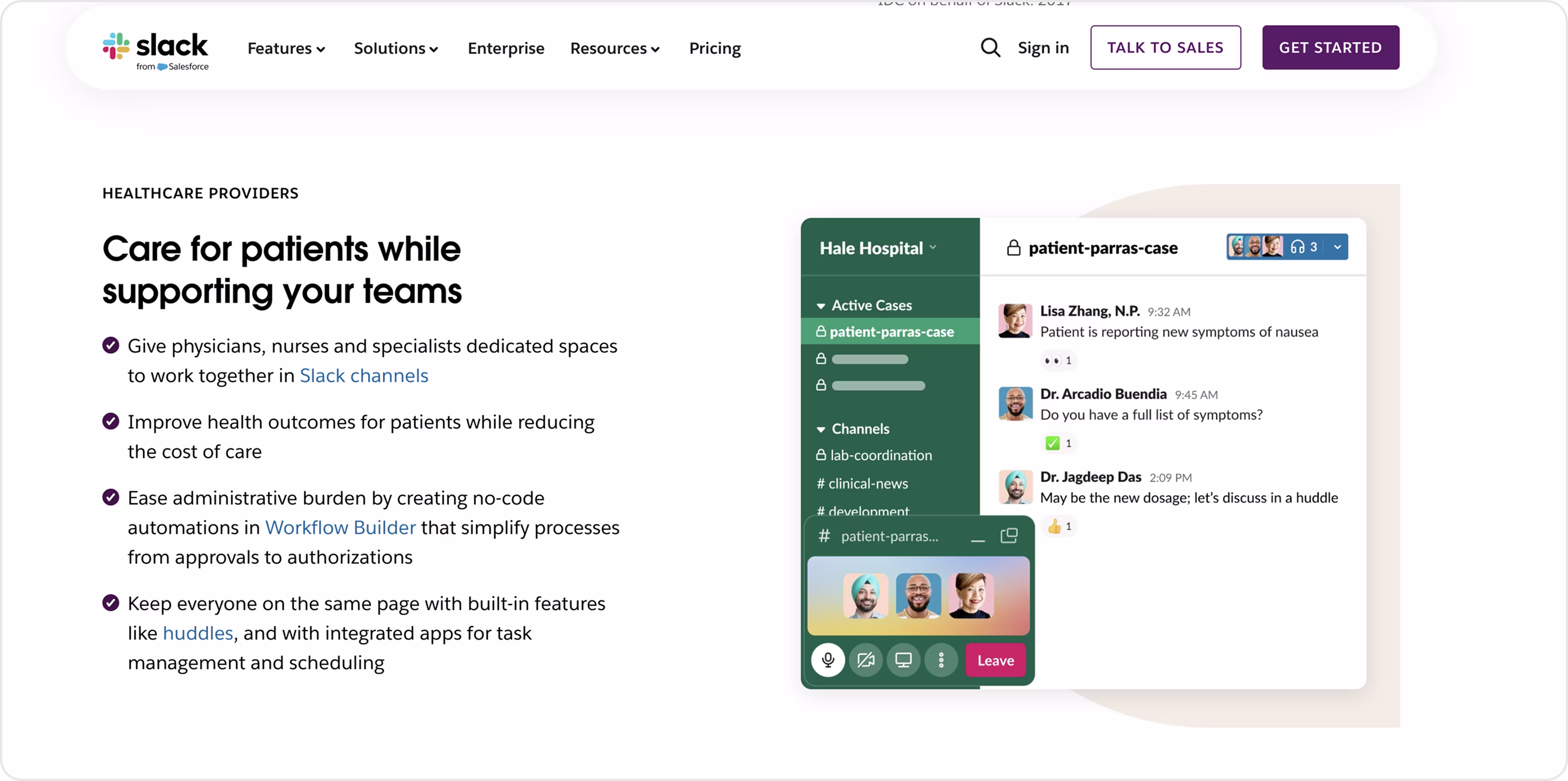Click the lock icon beside patient-parras-case title

(x=1013, y=248)
